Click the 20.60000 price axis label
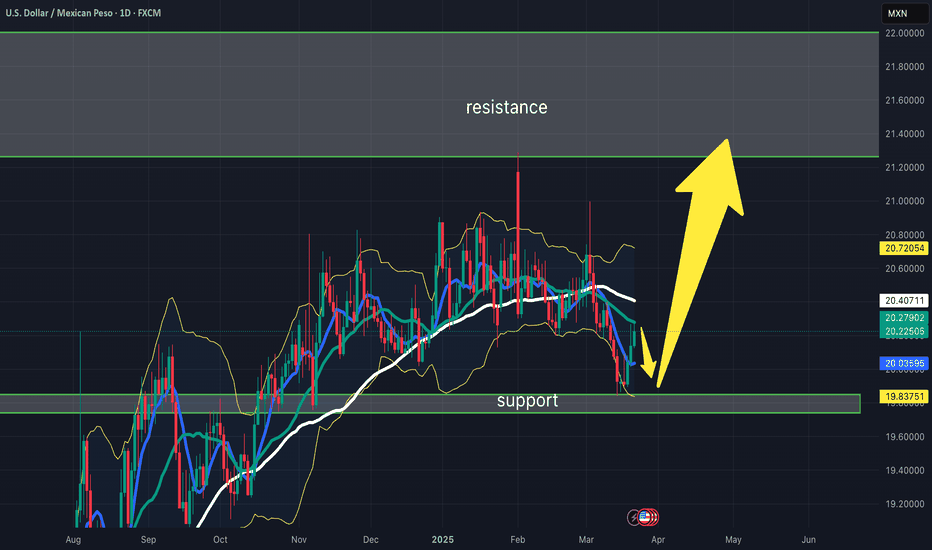 [904, 269]
